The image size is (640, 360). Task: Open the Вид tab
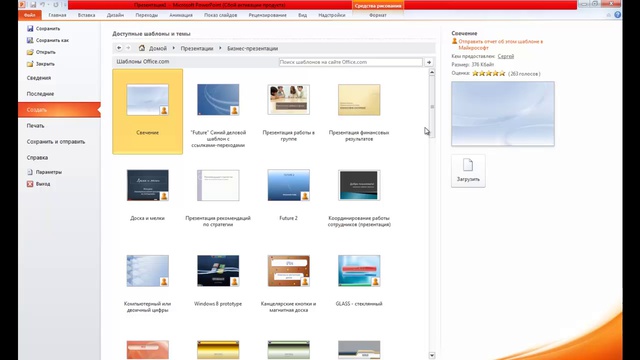302,15
